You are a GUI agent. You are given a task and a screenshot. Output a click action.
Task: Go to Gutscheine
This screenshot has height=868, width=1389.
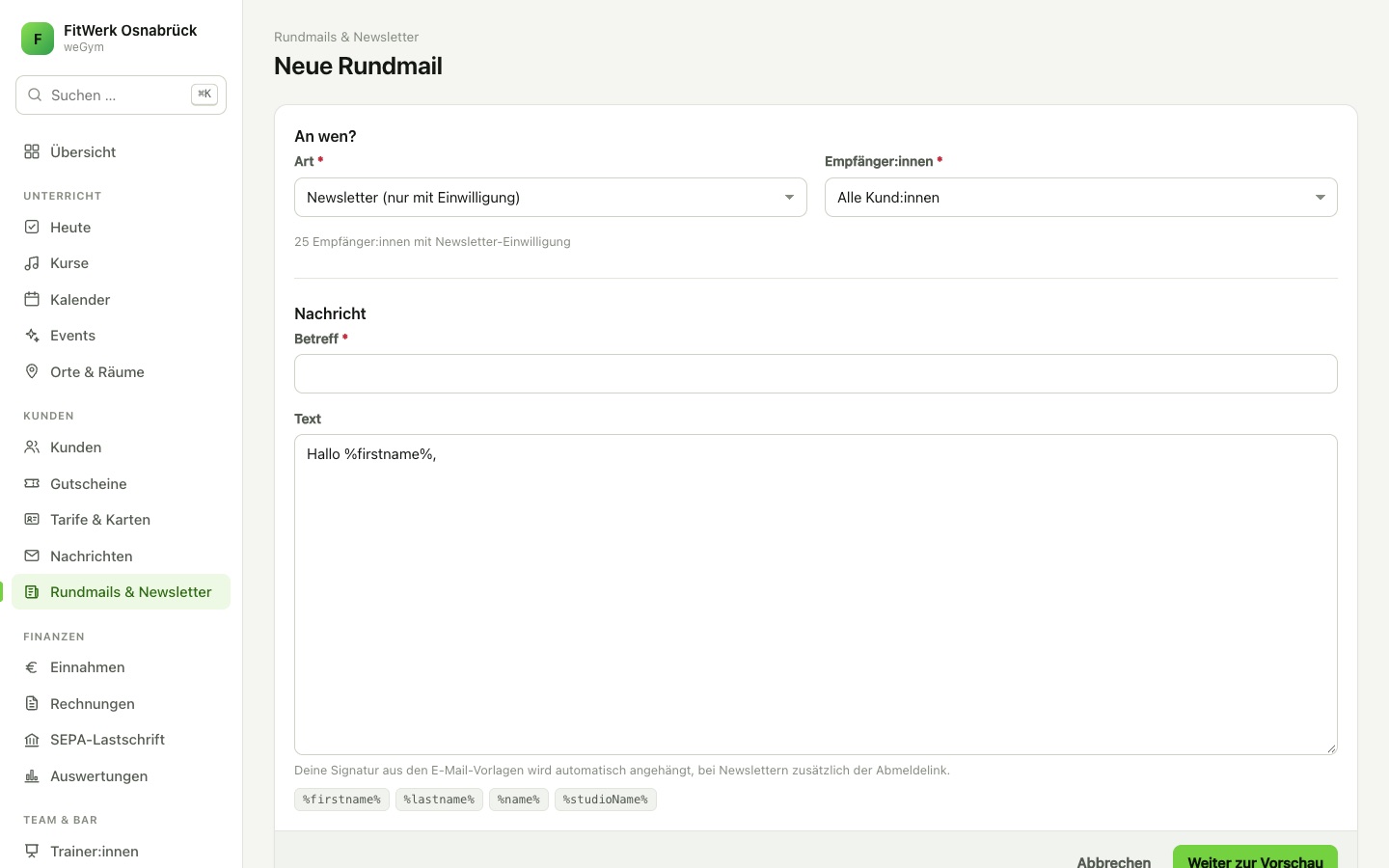coord(121,483)
